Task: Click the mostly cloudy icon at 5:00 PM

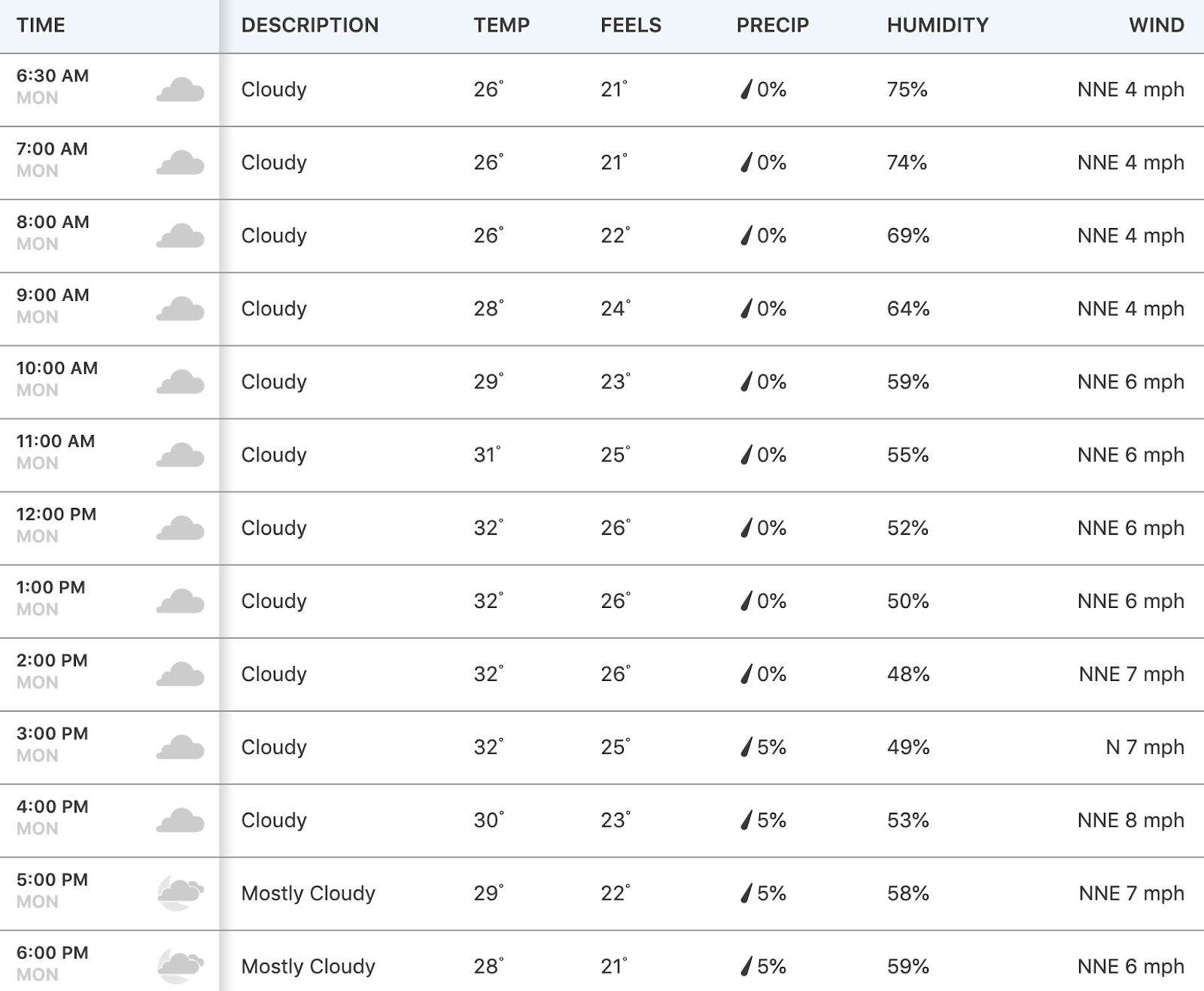Action: pyautogui.click(x=181, y=893)
